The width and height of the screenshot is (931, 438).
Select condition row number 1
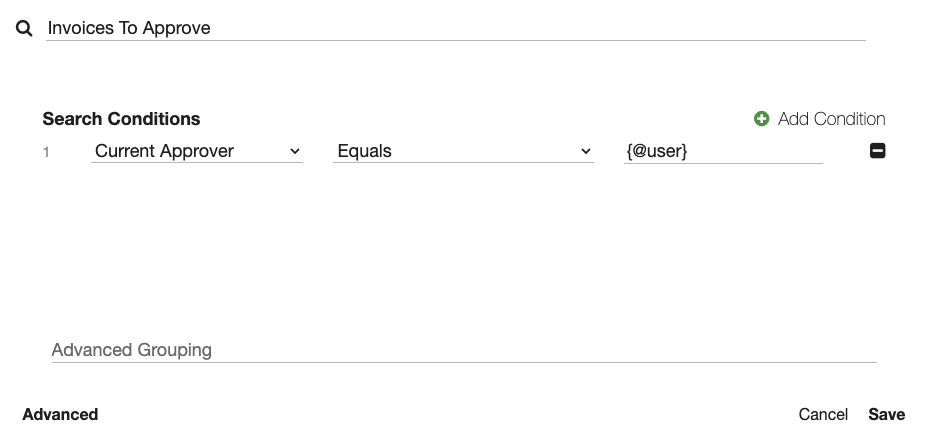(46, 152)
